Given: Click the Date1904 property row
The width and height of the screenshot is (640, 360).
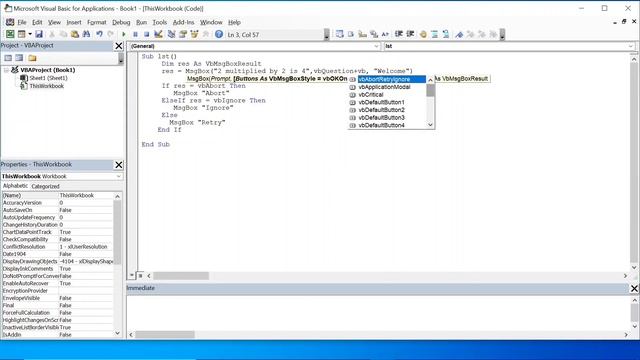Looking at the screenshot, I should [57, 254].
